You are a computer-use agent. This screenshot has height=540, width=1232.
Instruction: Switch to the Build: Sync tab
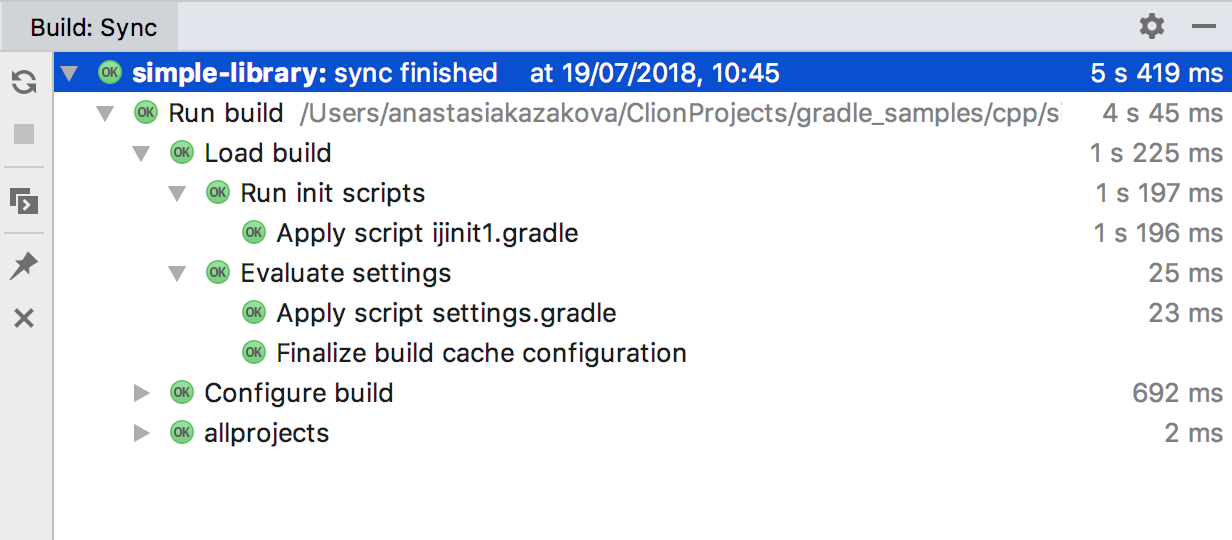click(93, 27)
